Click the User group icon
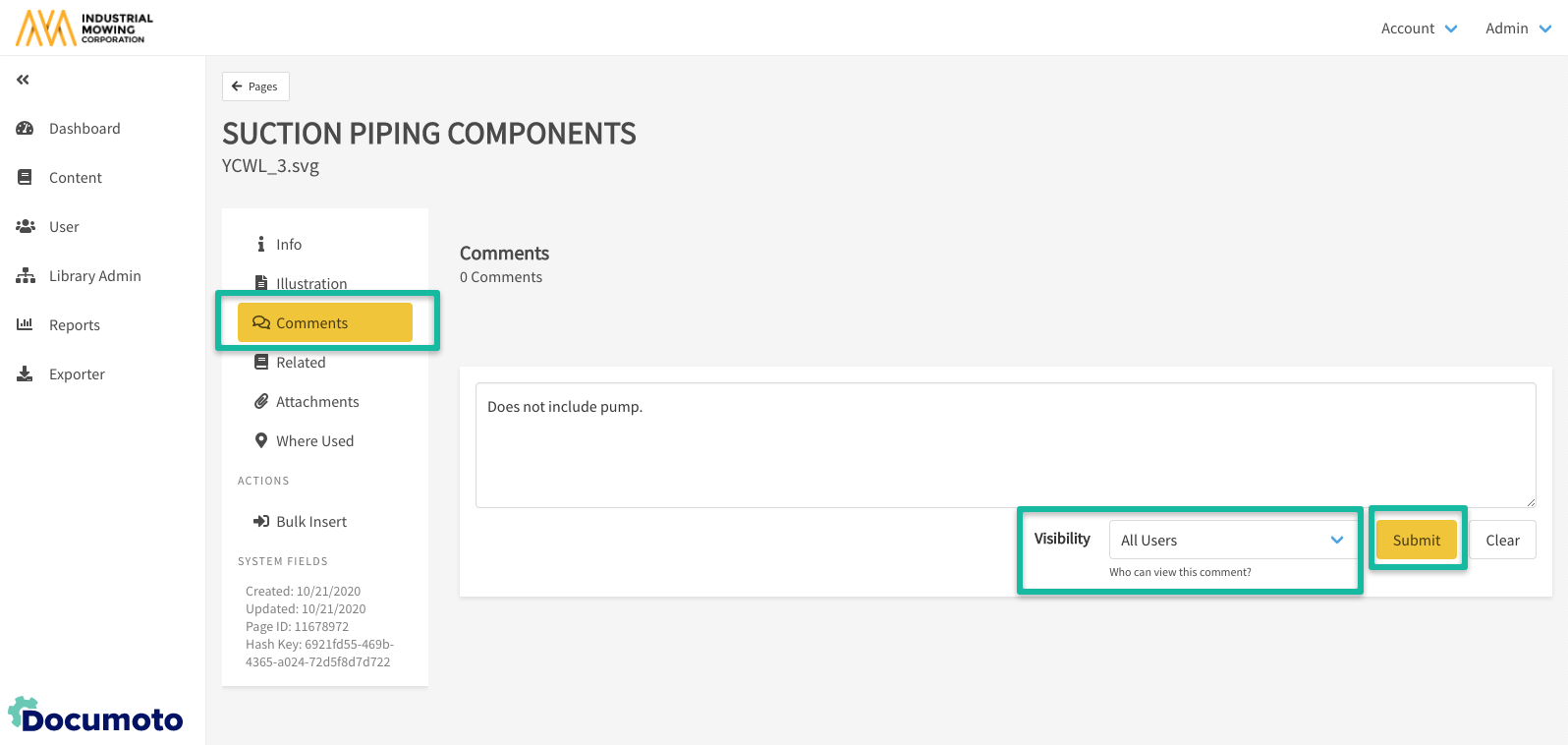 pos(26,227)
